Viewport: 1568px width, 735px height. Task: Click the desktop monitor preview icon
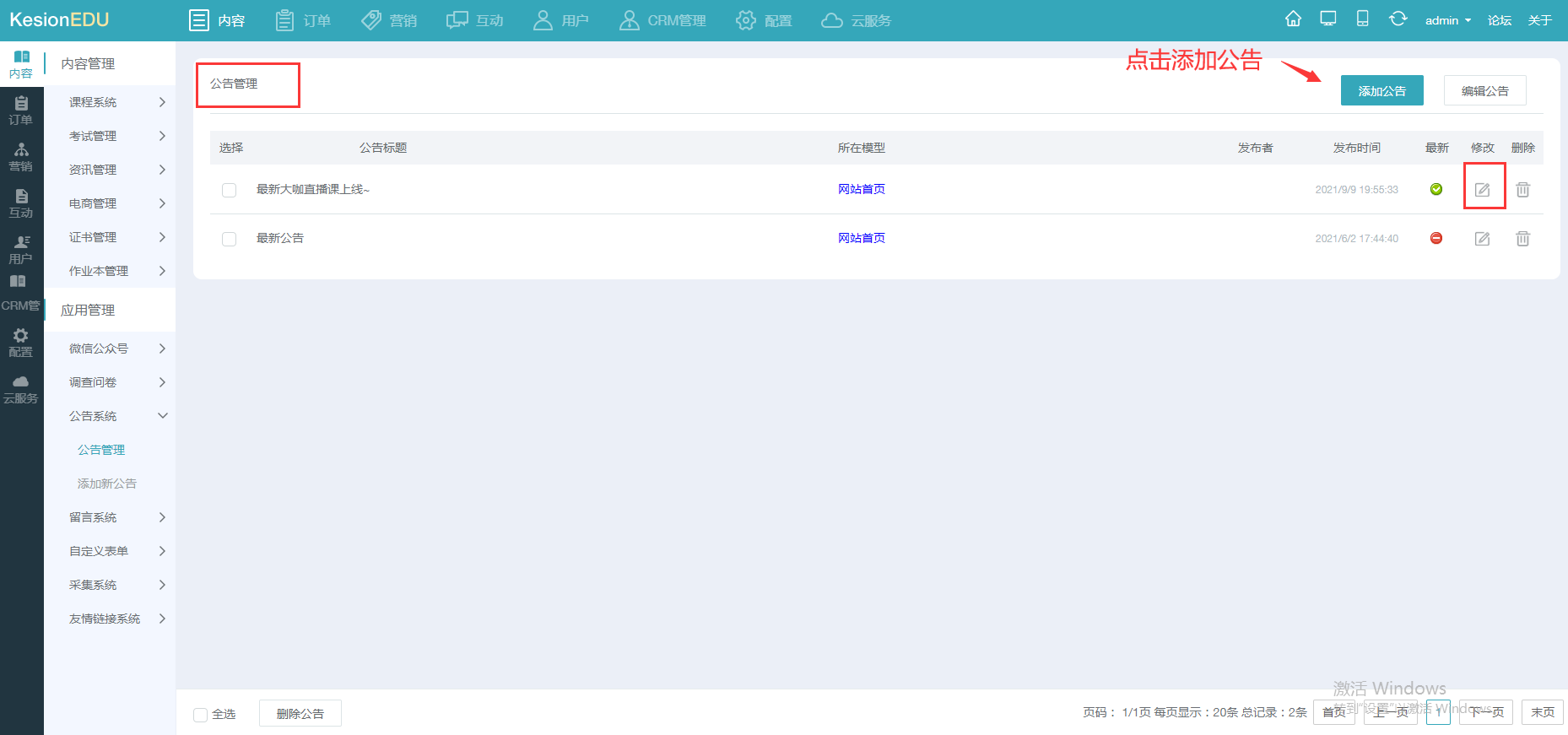tap(1328, 19)
